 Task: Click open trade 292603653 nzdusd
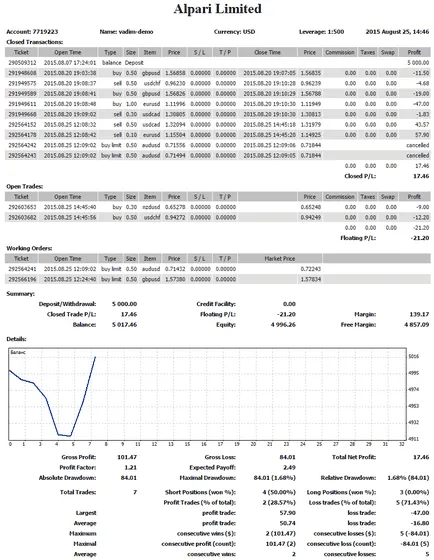[218, 207]
